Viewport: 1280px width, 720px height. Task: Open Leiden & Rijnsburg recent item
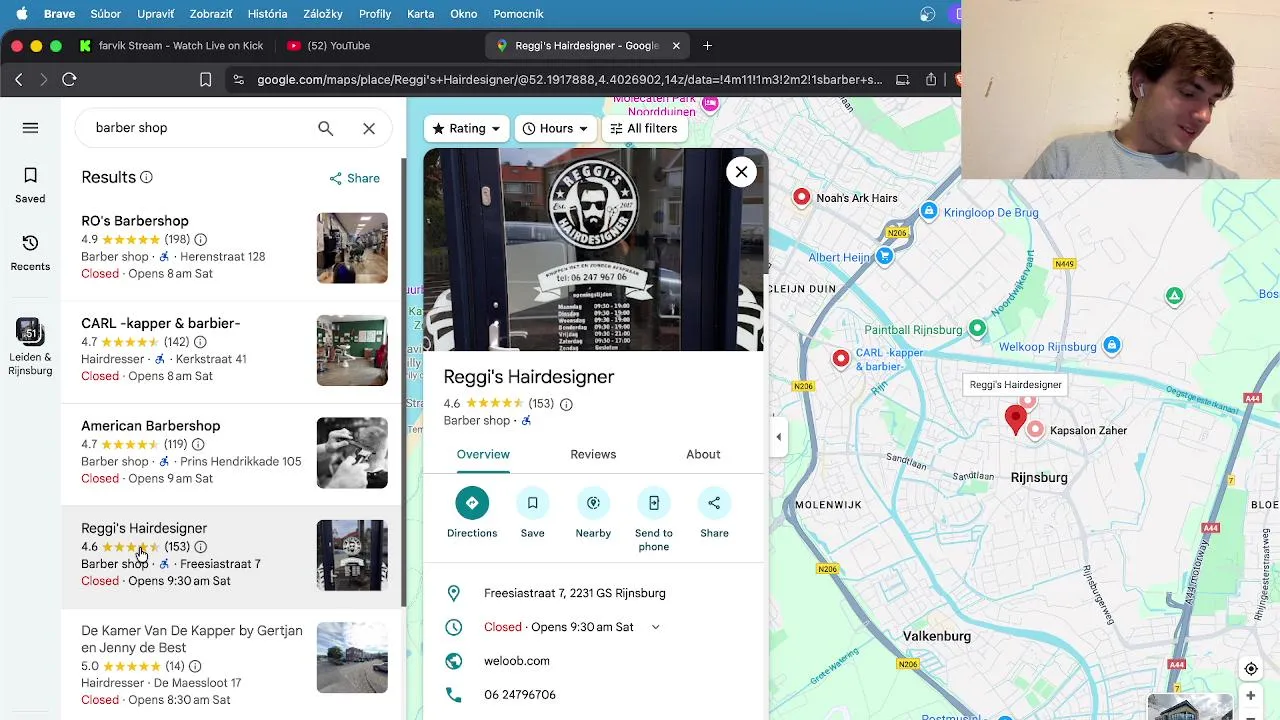pyautogui.click(x=30, y=347)
